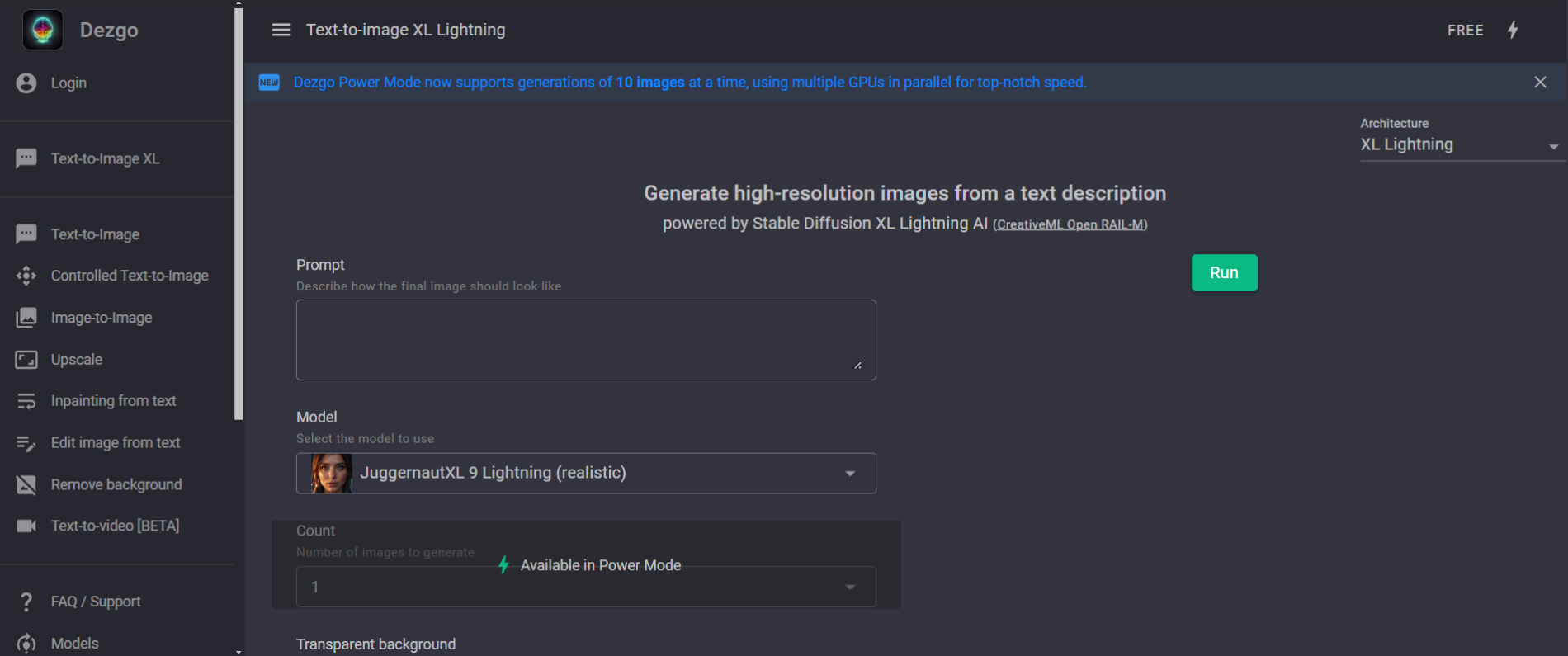
Task: Click the NEW badge in banner
Action: coord(269,83)
